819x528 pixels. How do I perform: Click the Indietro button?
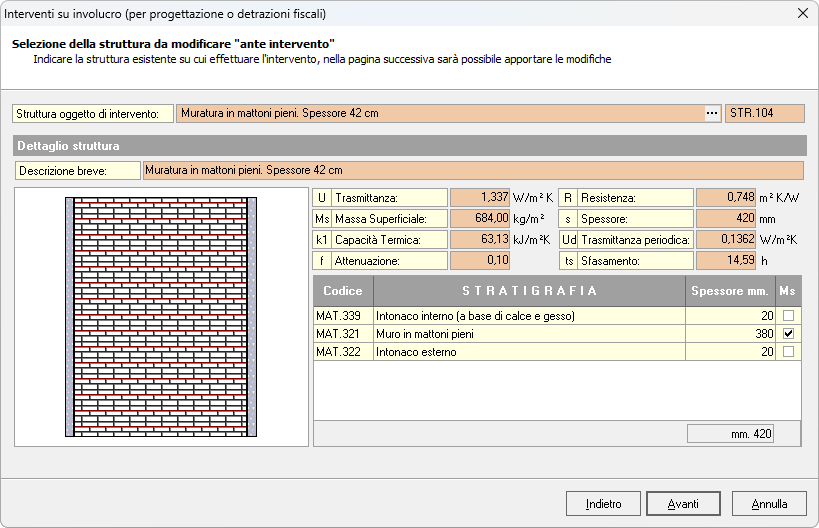pos(603,504)
